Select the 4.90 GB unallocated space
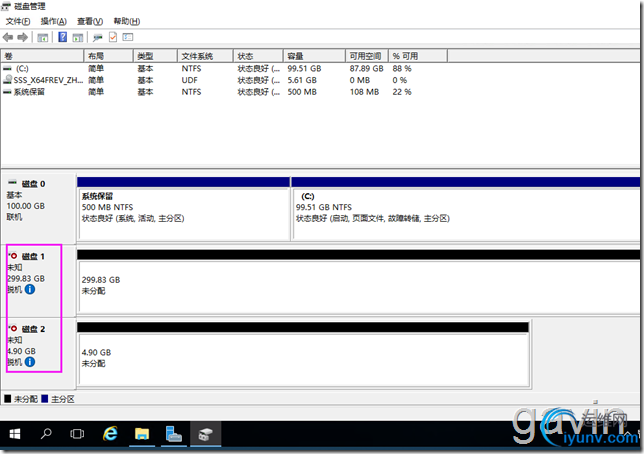Image resolution: width=644 pixels, height=454 pixels. [303, 355]
